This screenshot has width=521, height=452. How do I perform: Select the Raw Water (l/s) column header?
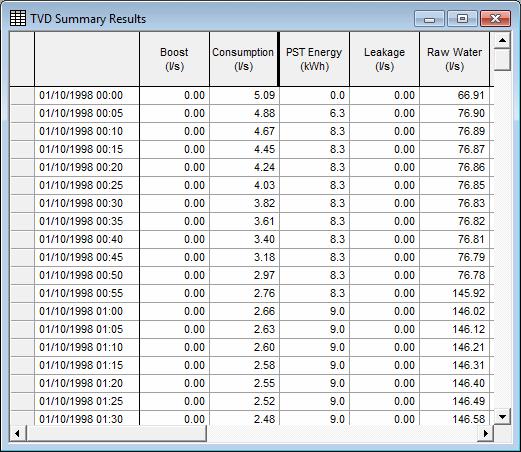[x=454, y=59]
